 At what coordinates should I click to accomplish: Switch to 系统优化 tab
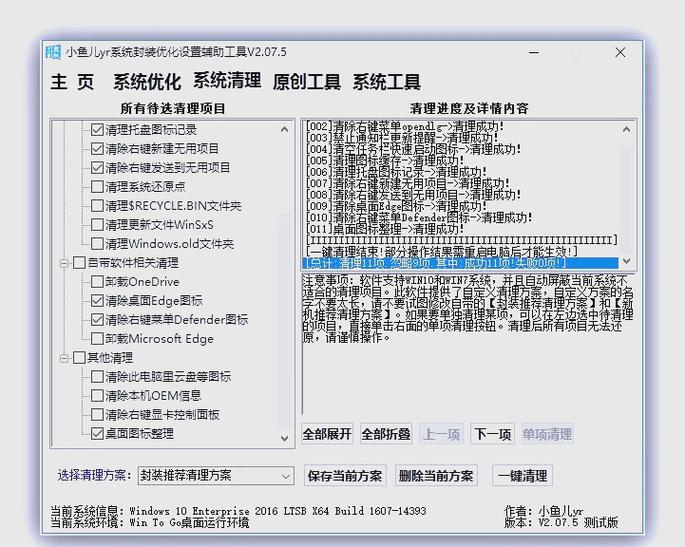pos(147,82)
